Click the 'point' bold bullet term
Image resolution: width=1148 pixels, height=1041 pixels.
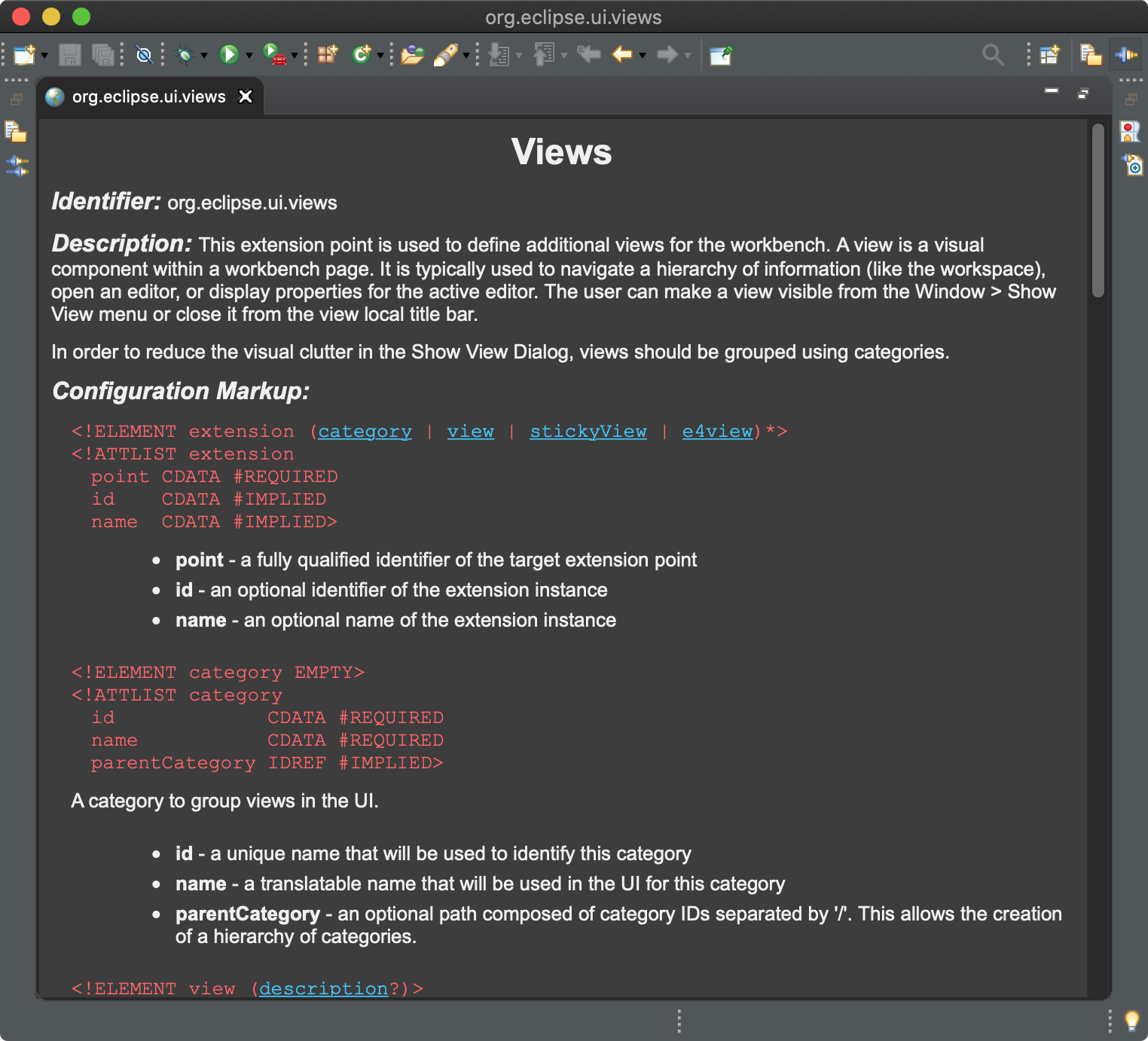(x=200, y=560)
